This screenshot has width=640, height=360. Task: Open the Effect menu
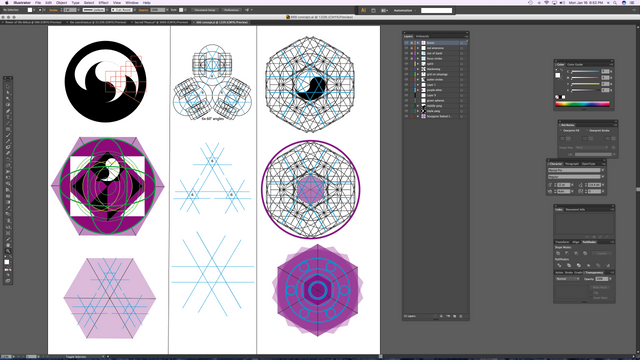click(104, 2)
